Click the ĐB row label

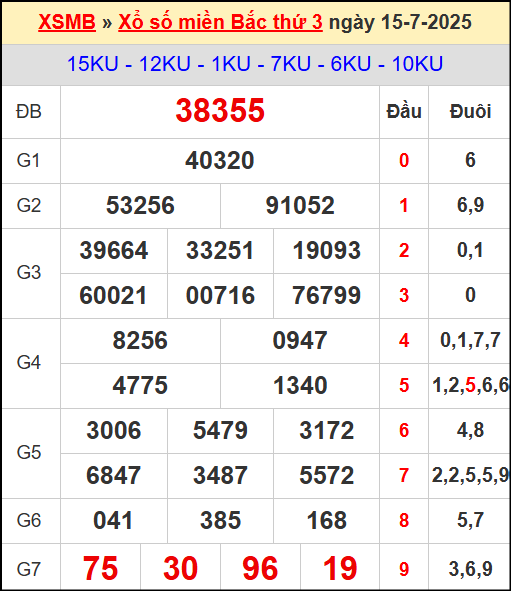click(x=29, y=112)
